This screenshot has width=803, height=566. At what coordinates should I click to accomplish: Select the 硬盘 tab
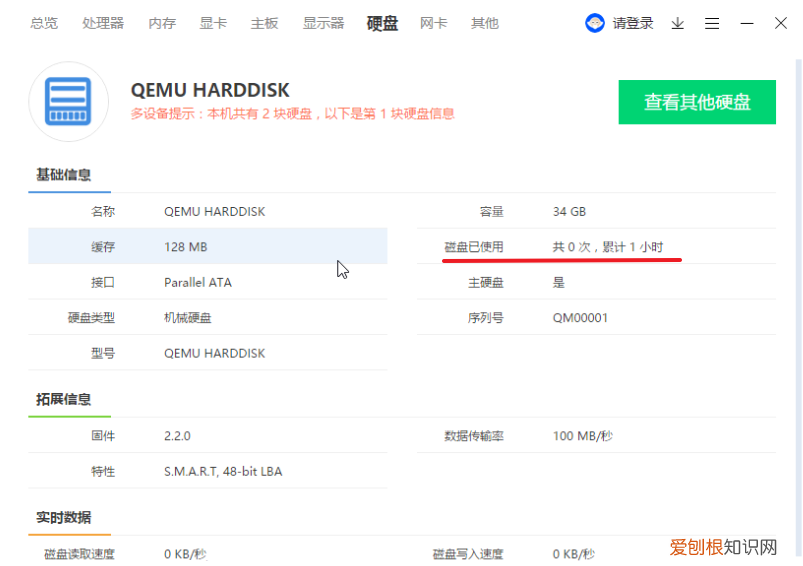coord(382,23)
